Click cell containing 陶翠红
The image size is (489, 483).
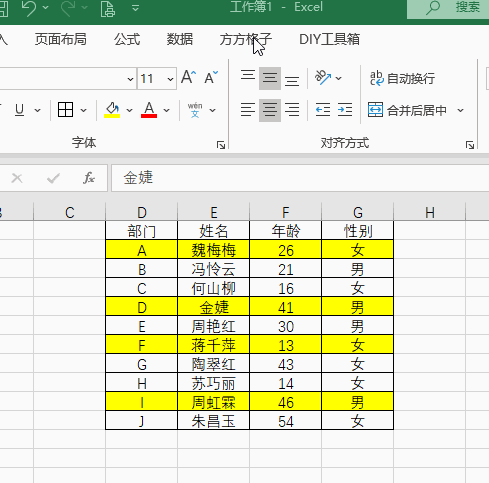[214, 364]
